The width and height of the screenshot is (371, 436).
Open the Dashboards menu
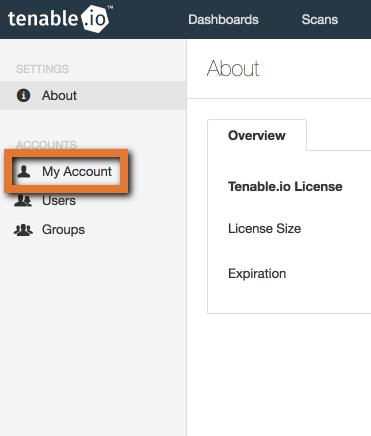(223, 19)
